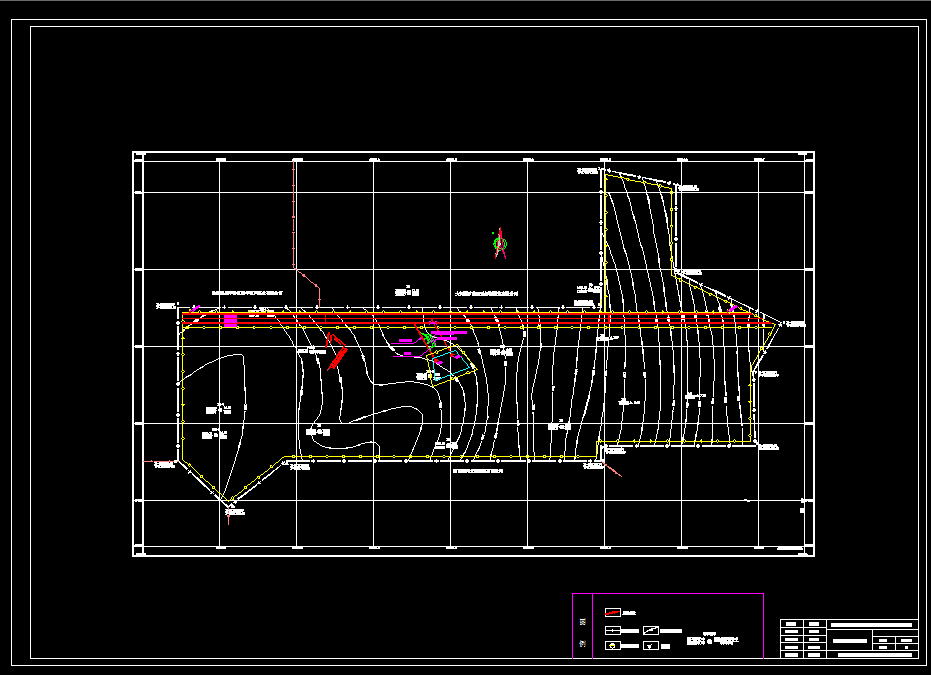Click the stepped line legend symbol

651,630
